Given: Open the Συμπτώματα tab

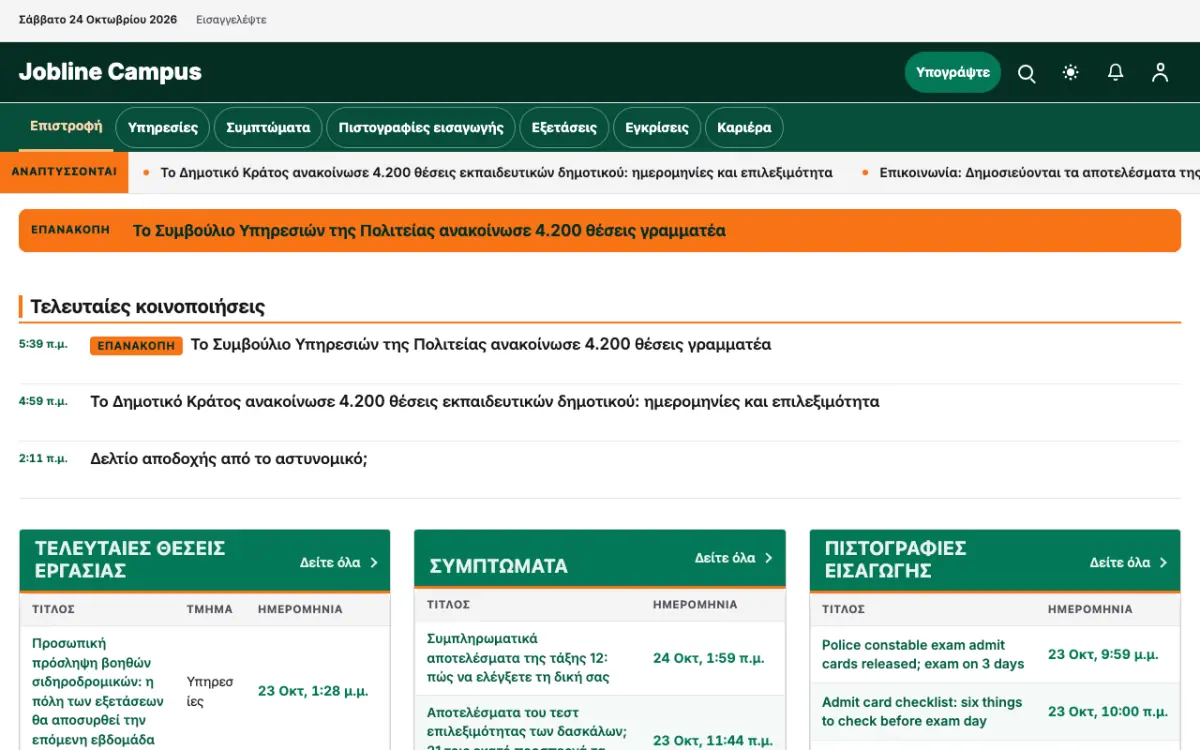Looking at the screenshot, I should tap(268, 128).
